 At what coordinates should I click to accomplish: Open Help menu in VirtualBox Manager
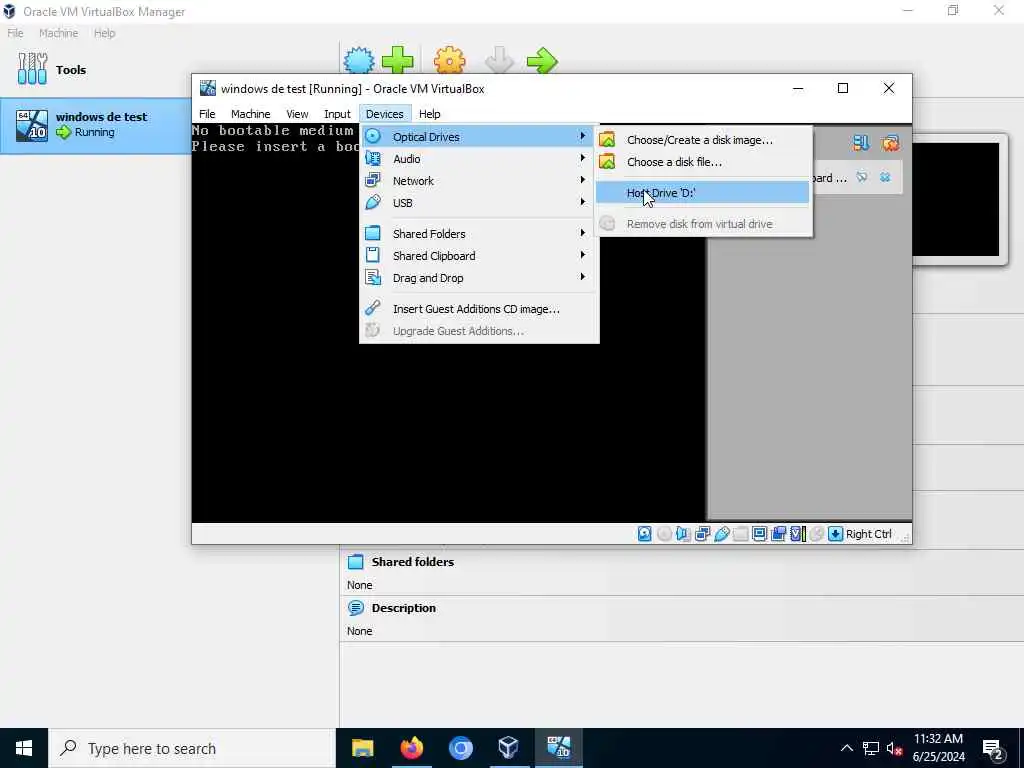point(104,33)
